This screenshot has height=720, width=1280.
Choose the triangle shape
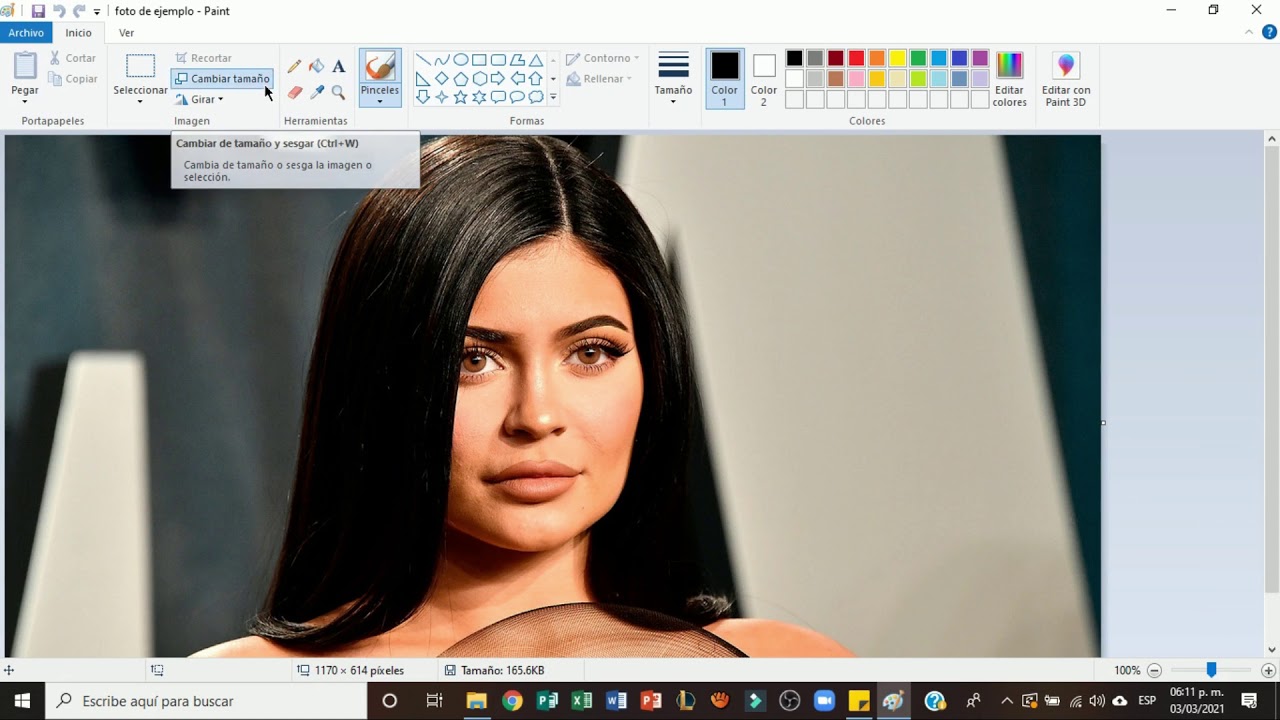tap(536, 60)
